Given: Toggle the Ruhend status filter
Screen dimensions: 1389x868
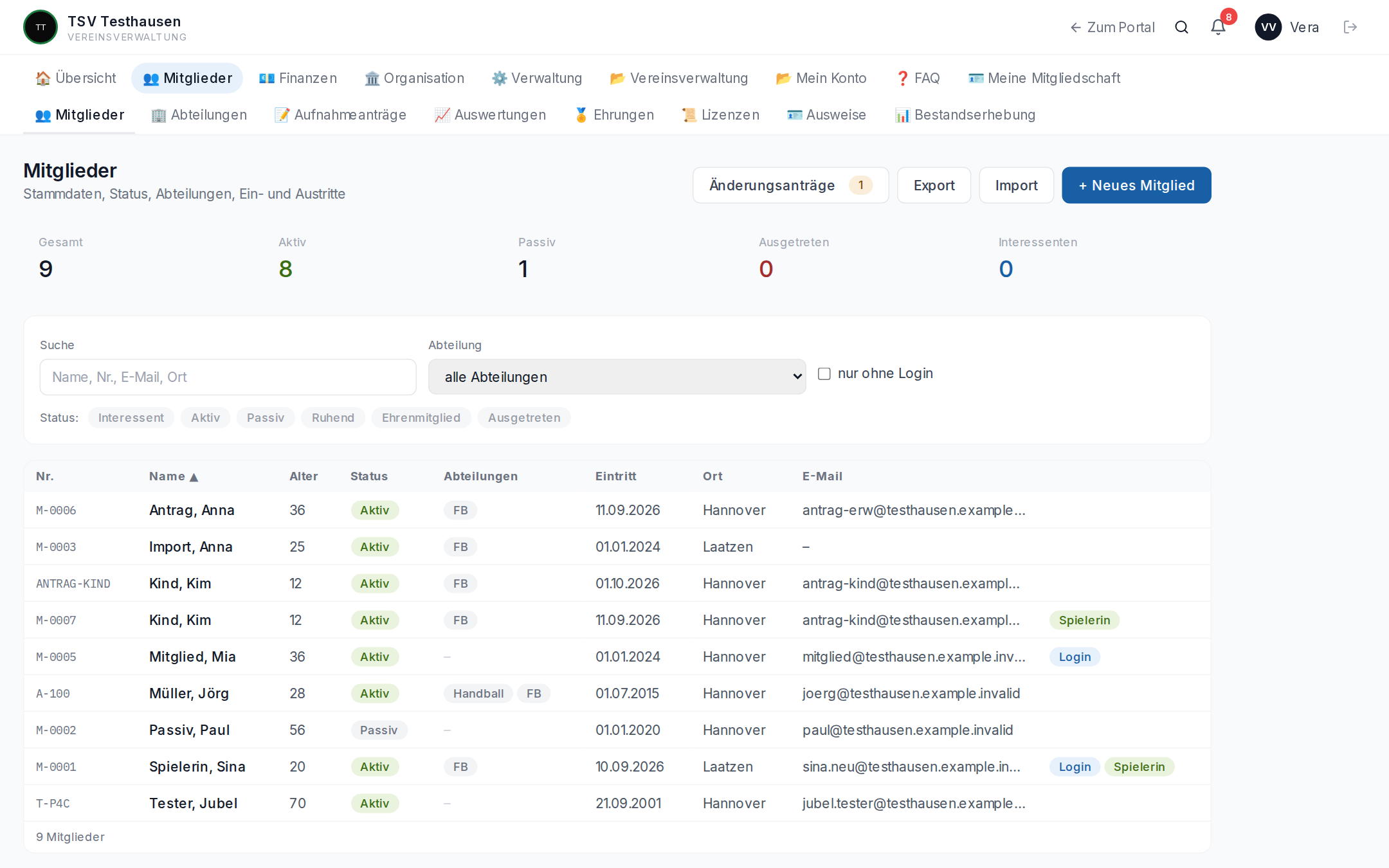Looking at the screenshot, I should point(333,417).
